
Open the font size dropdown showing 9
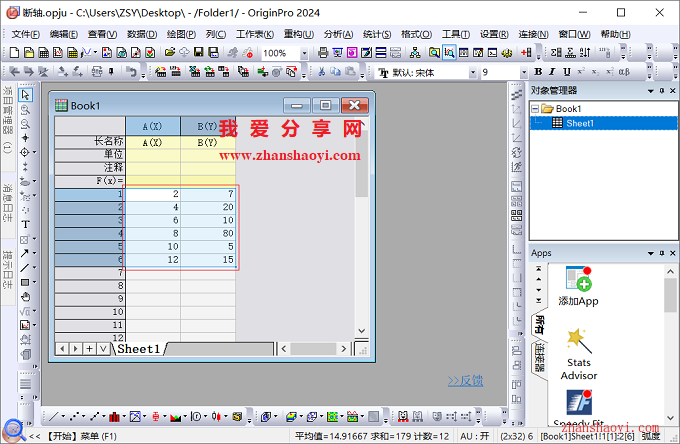point(523,72)
